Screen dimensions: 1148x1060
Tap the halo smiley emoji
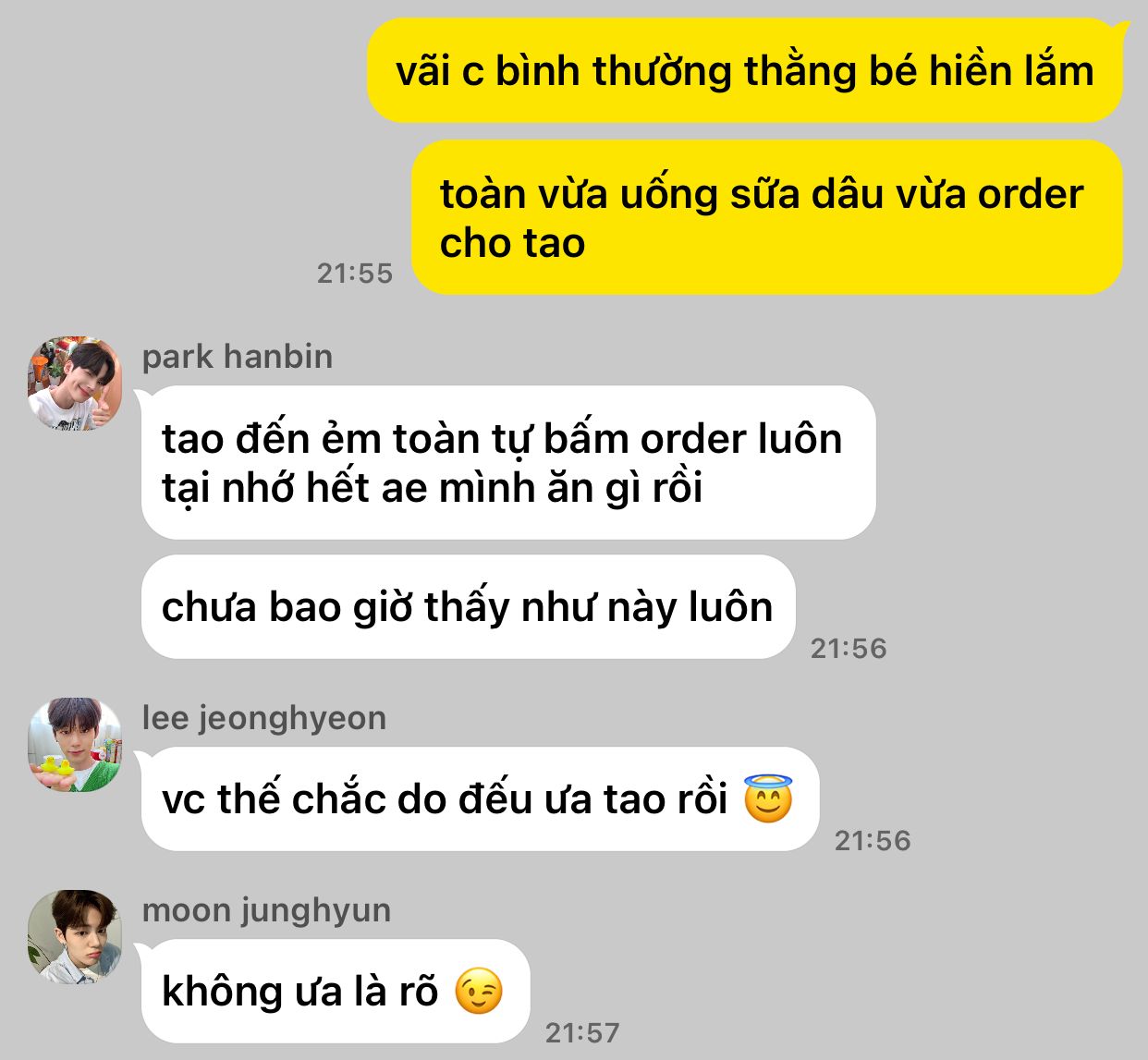(x=768, y=798)
